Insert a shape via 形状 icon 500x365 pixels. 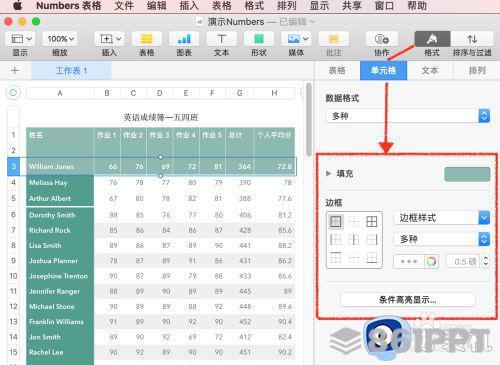(x=259, y=39)
